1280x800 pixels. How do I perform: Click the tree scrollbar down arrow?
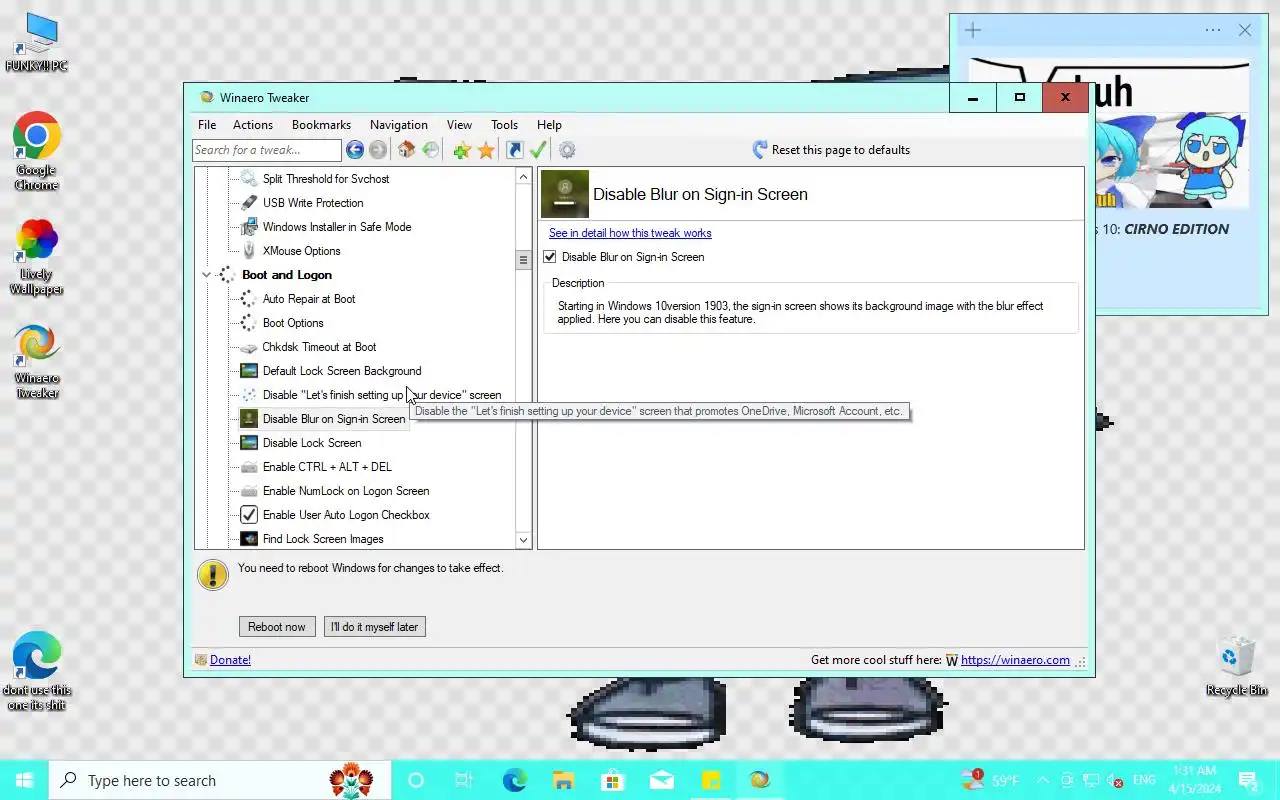pos(523,540)
